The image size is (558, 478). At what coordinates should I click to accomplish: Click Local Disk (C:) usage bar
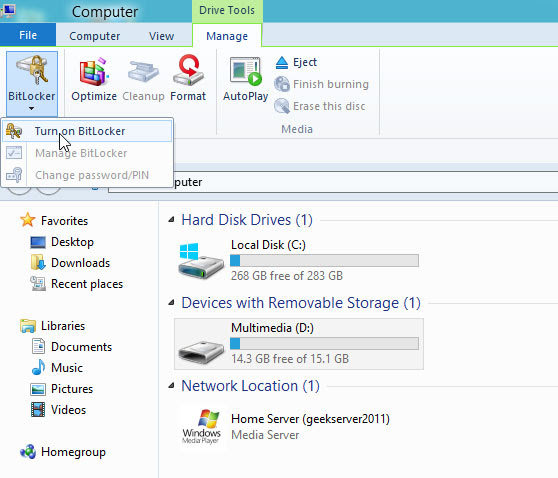coord(324,261)
